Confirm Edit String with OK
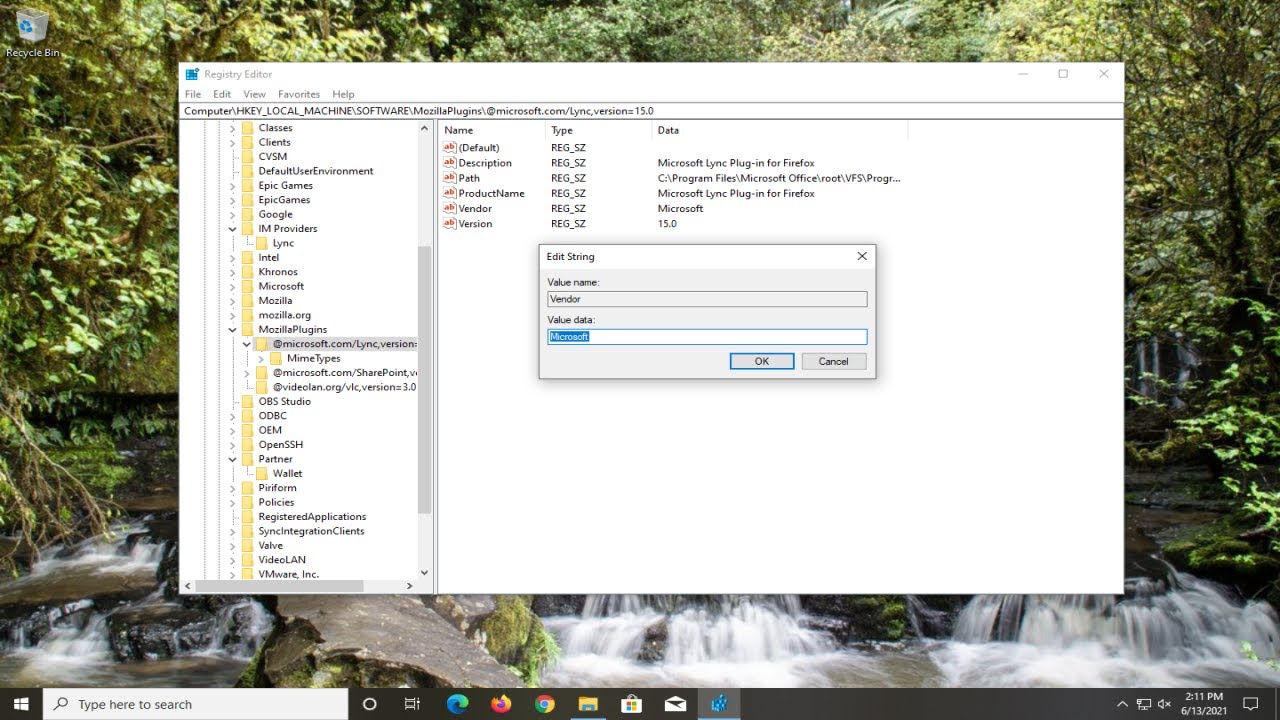The image size is (1280, 720). [x=762, y=361]
